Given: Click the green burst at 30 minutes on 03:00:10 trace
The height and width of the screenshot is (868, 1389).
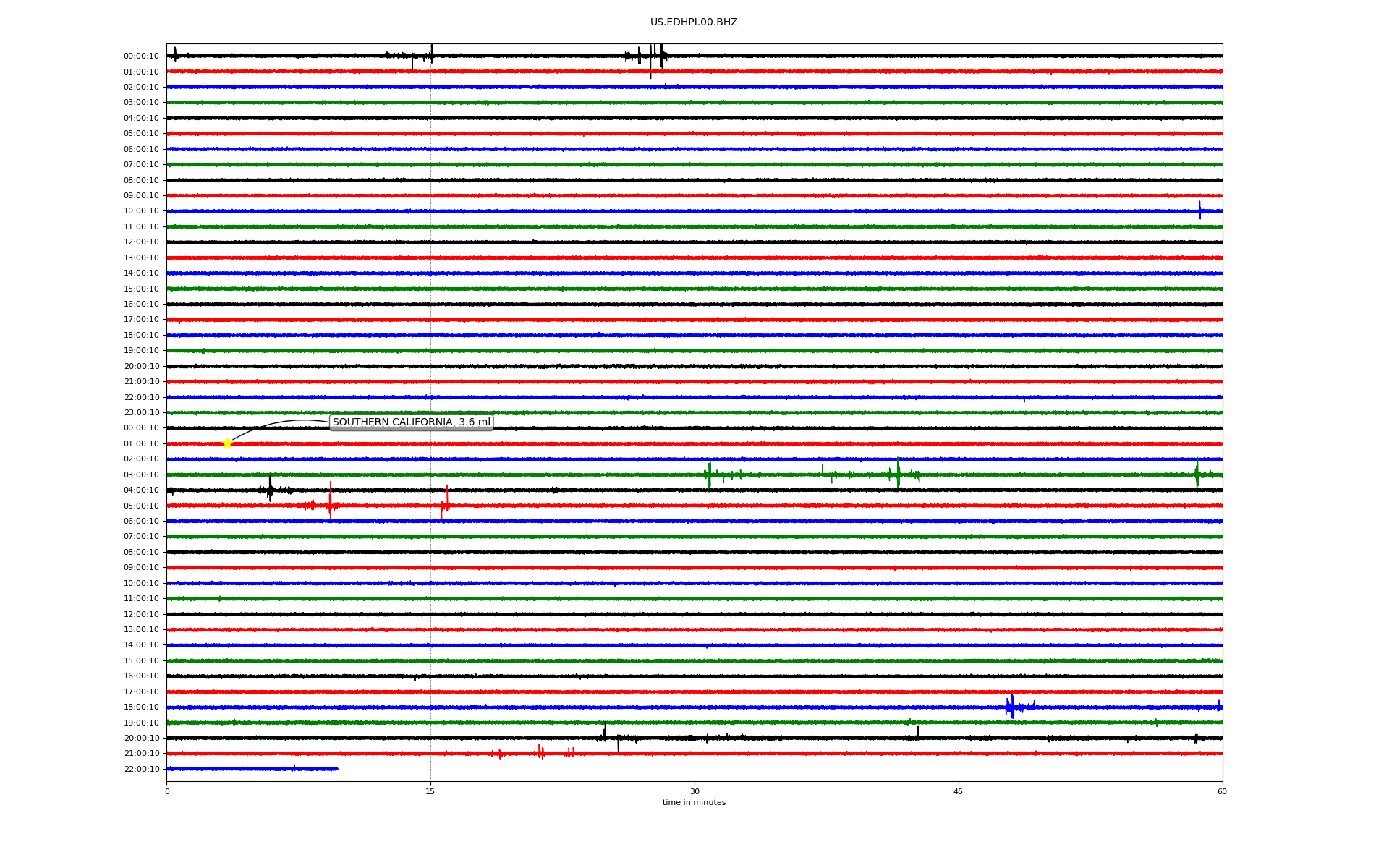Looking at the screenshot, I should (709, 475).
